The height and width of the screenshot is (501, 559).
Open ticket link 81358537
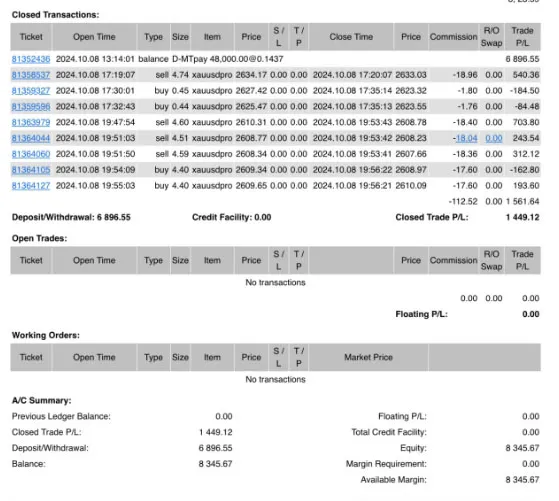pyautogui.click(x=31, y=75)
